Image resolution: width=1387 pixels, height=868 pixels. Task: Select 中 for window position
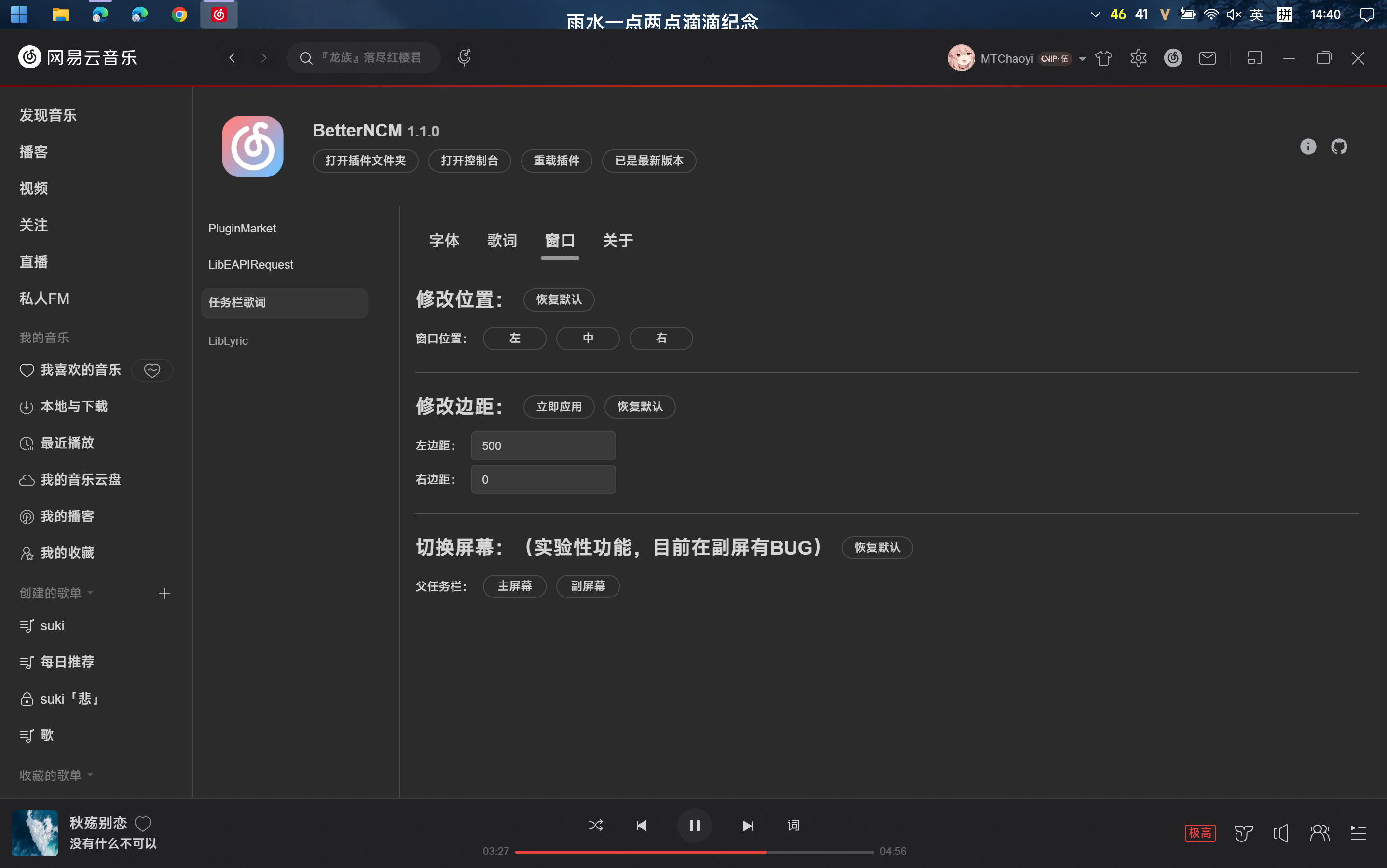tap(588, 338)
